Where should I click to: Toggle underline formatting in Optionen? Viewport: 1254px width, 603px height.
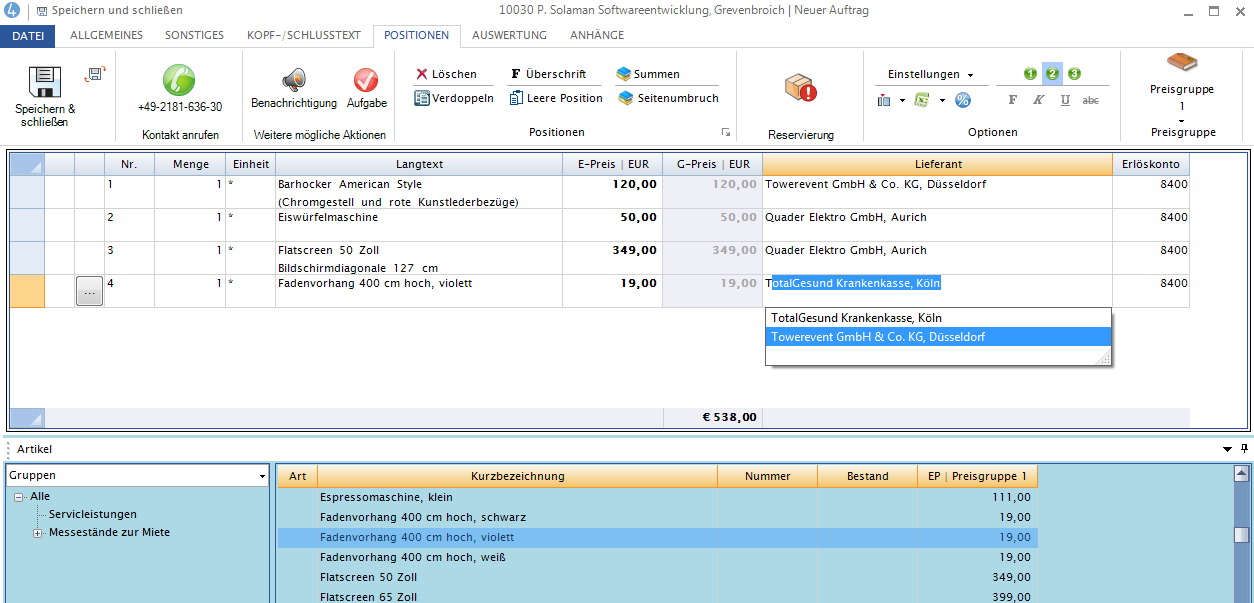click(1065, 100)
